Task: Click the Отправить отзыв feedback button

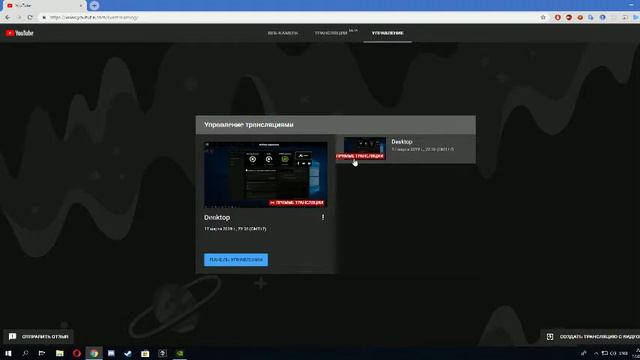Action: [x=38, y=337]
